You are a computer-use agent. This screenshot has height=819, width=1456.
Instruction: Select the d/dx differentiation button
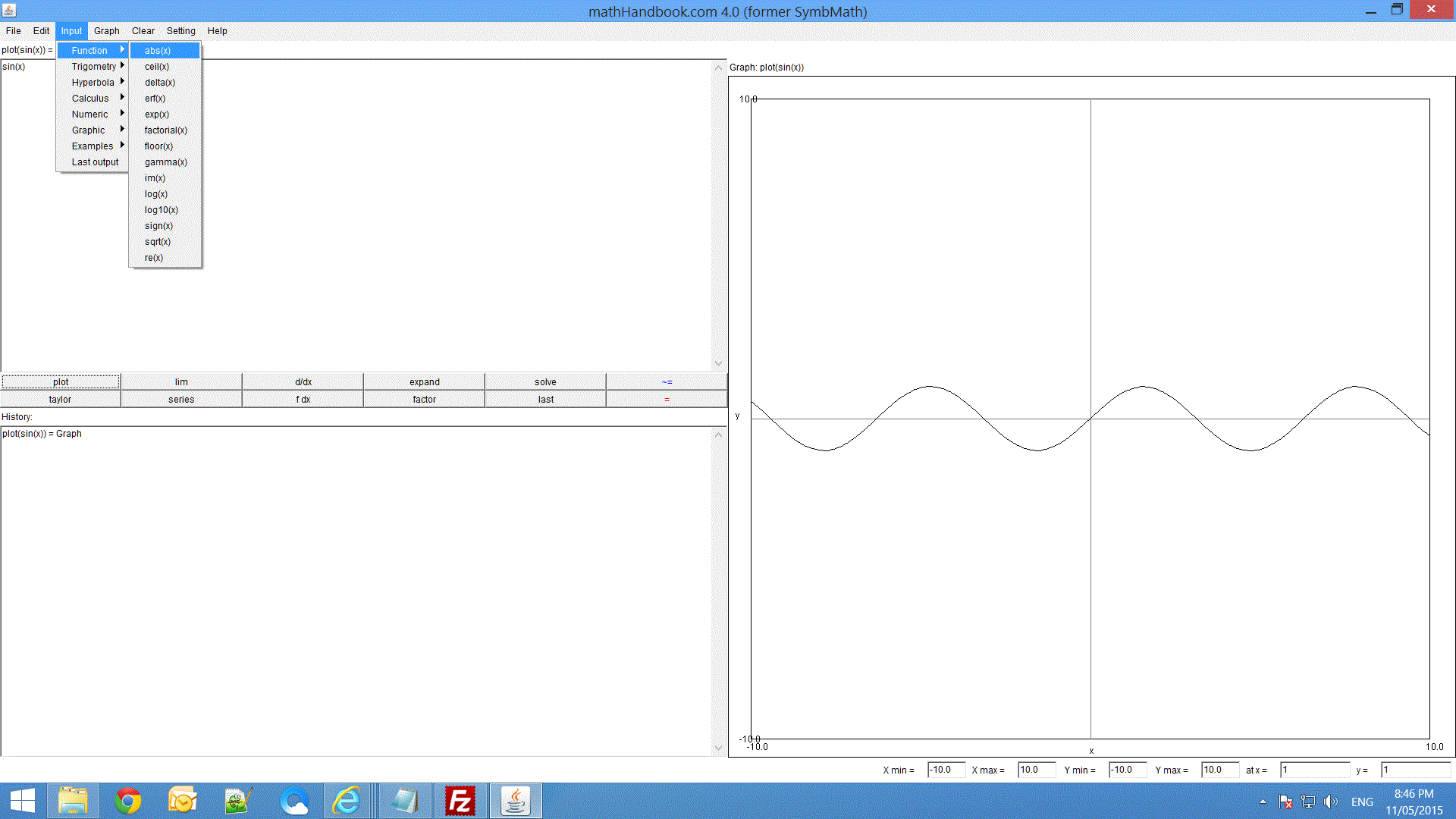coord(302,381)
